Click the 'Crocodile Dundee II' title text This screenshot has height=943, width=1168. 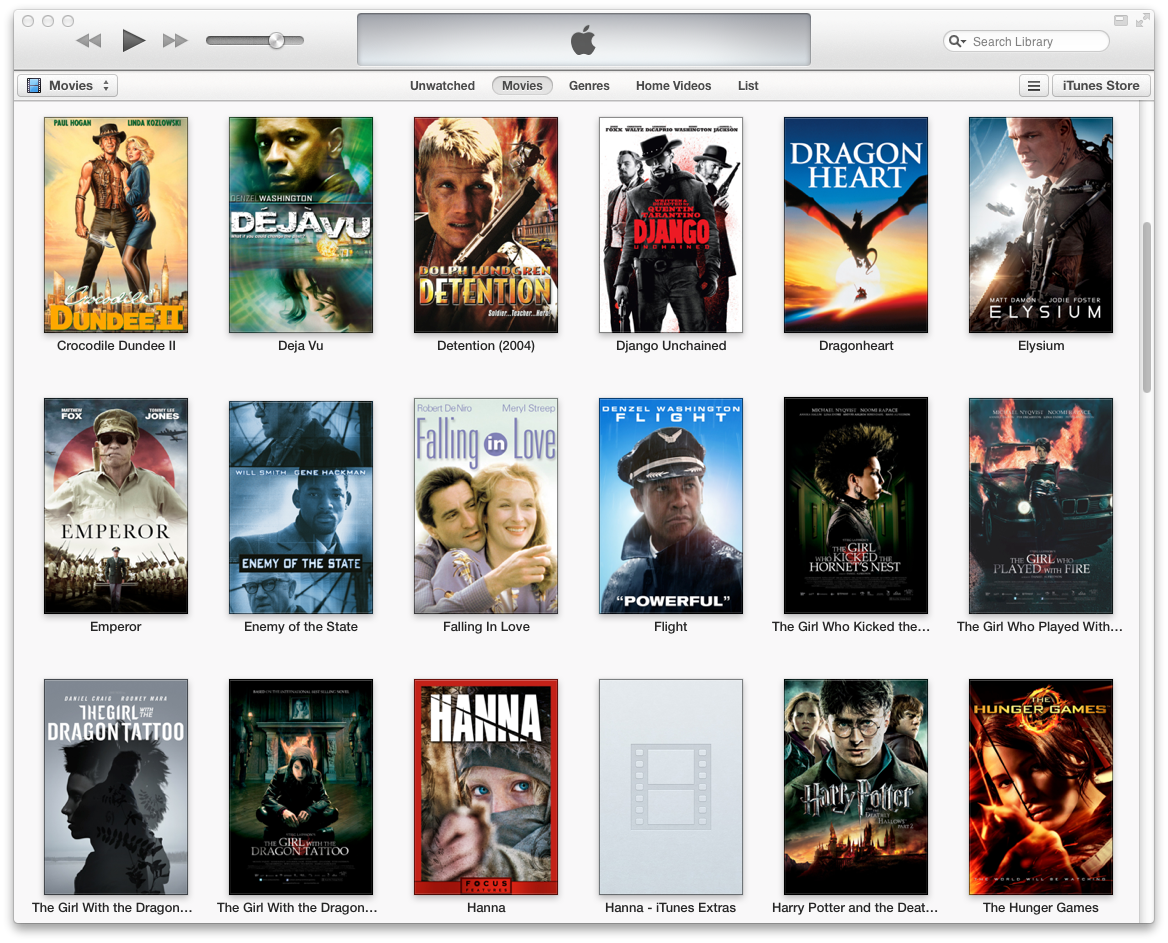(x=116, y=346)
